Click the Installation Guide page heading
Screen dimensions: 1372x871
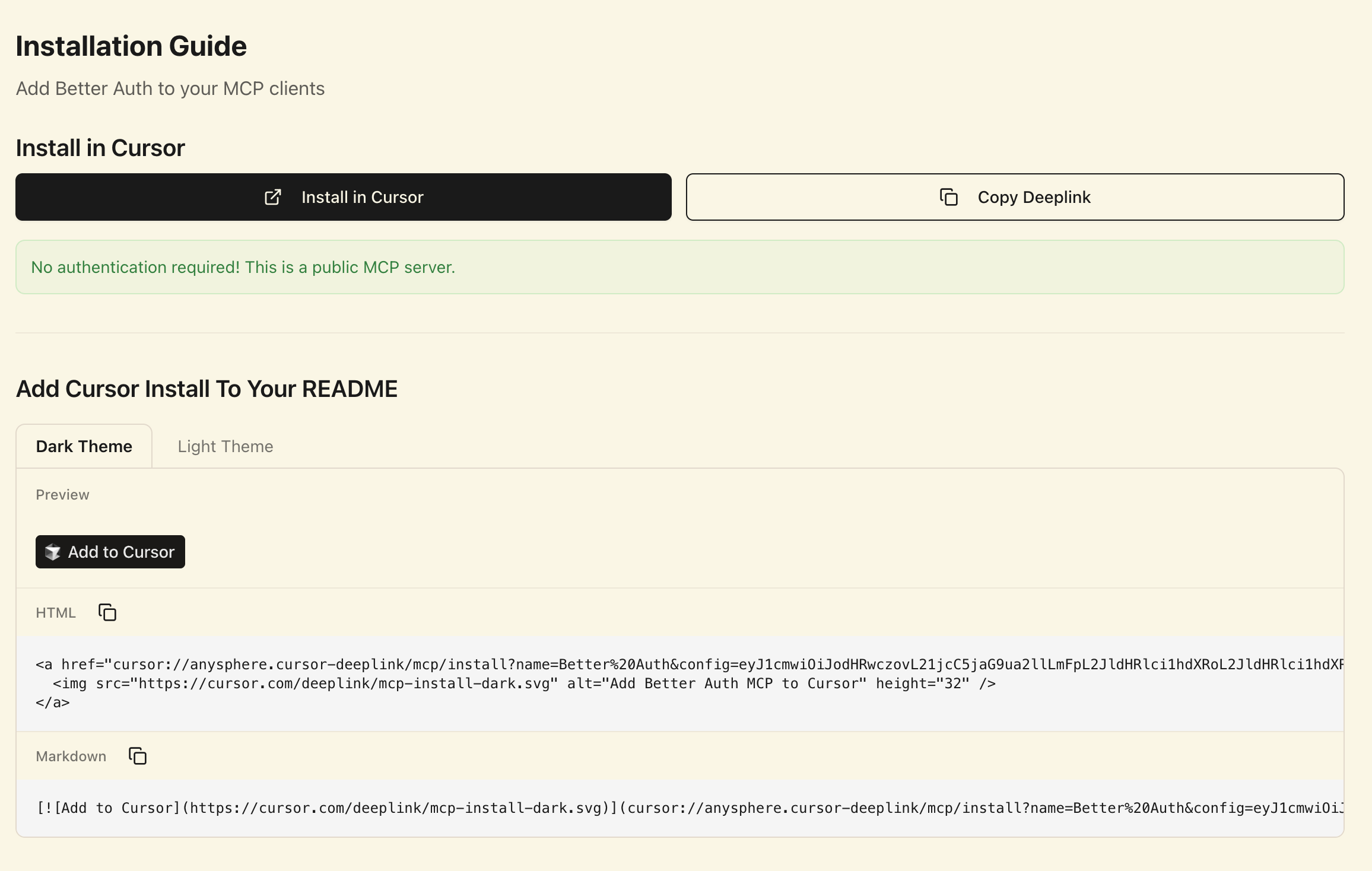(x=131, y=46)
